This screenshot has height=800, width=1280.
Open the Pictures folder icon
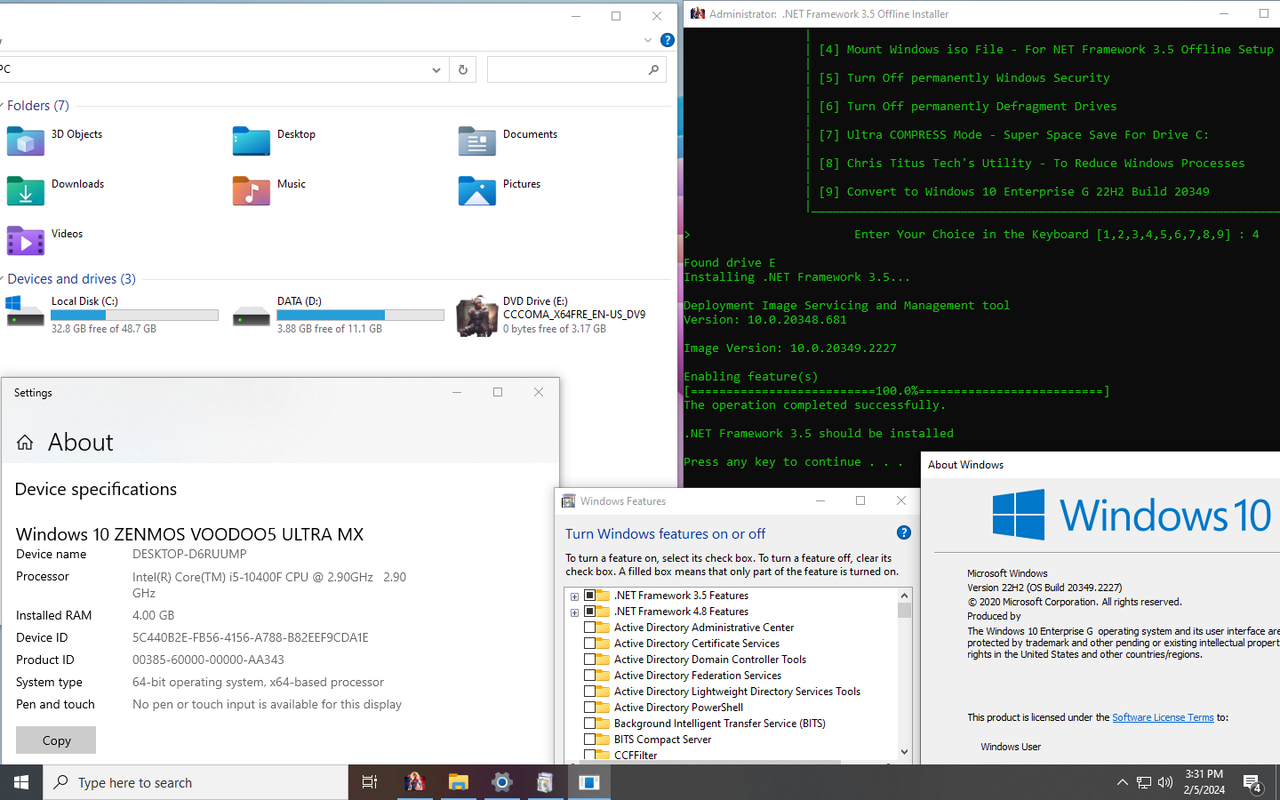477,191
